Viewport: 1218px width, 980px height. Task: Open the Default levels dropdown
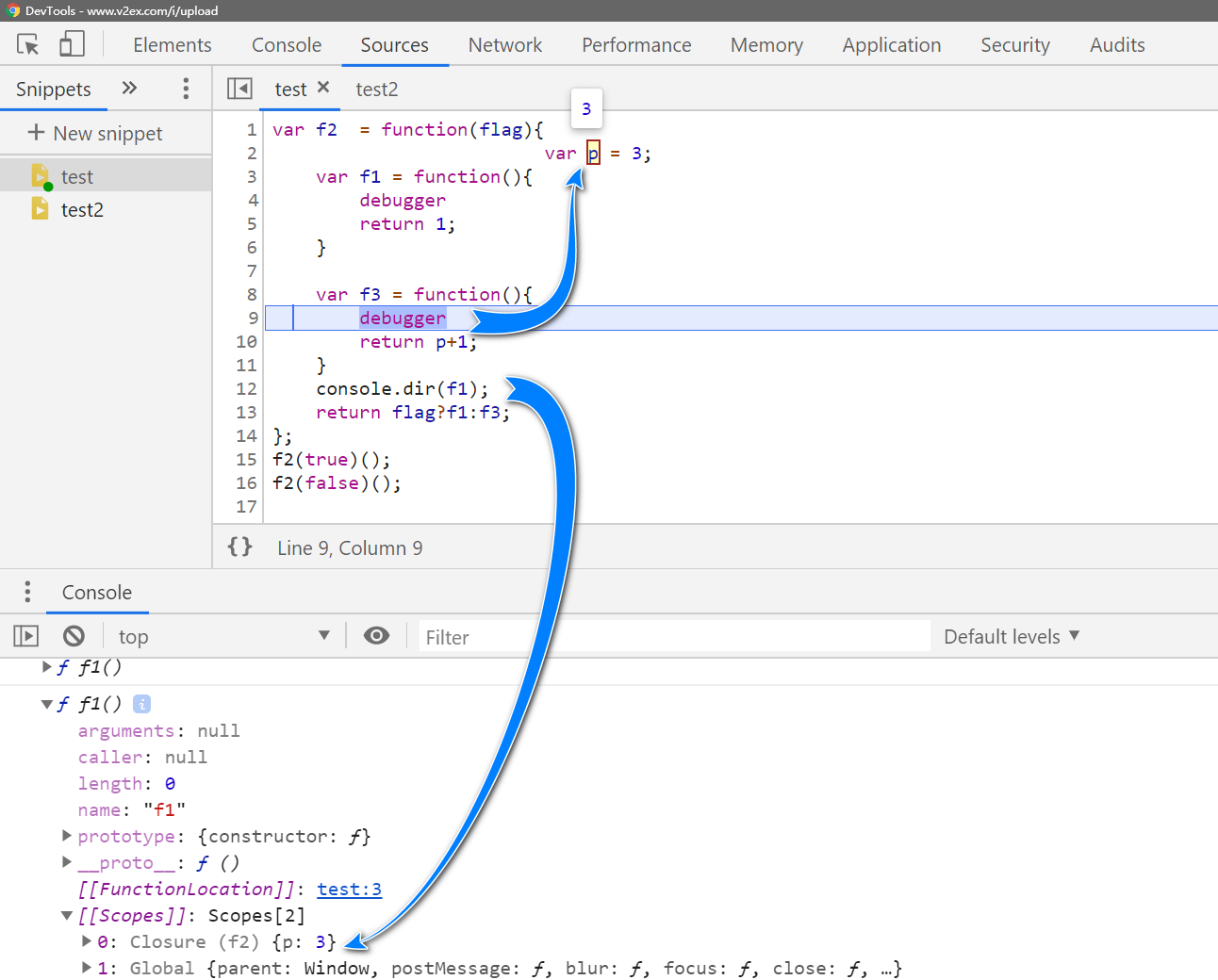click(1011, 637)
